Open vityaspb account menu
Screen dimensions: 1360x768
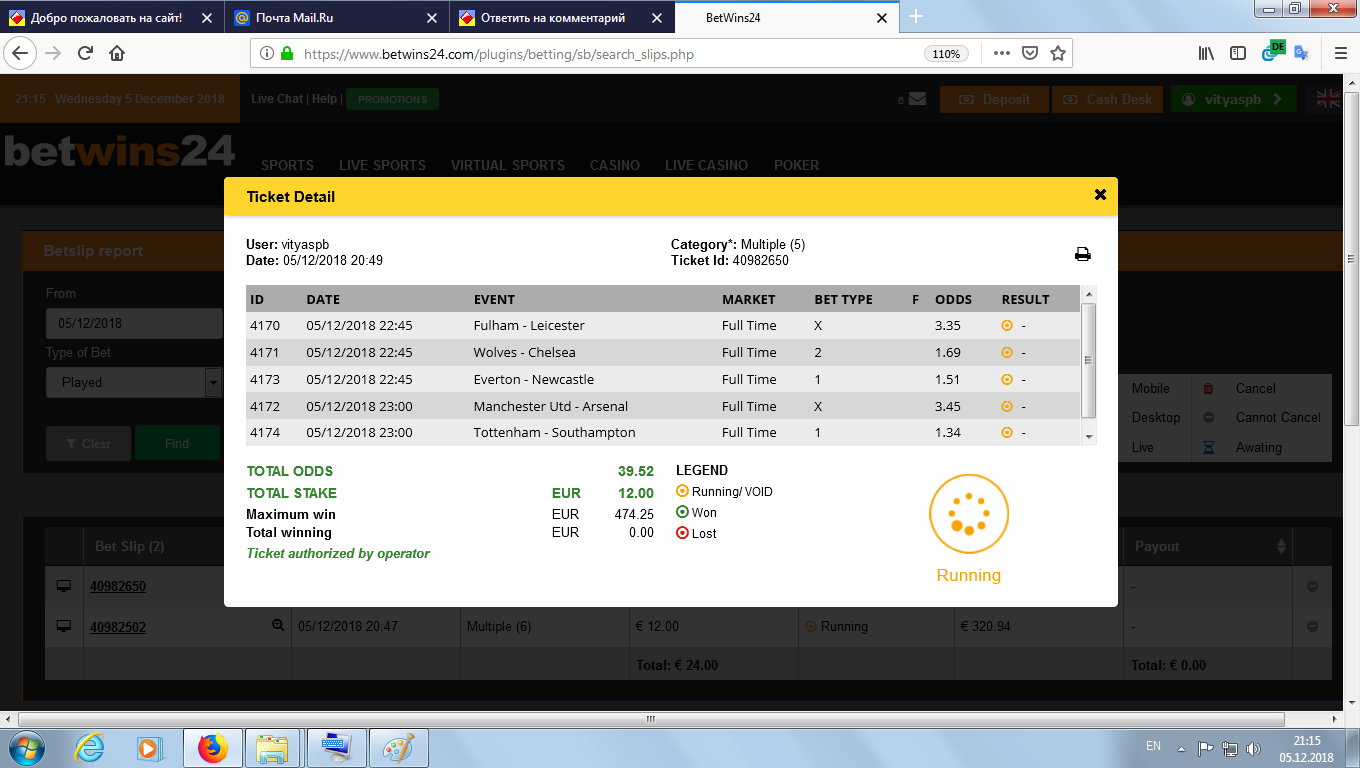1234,99
